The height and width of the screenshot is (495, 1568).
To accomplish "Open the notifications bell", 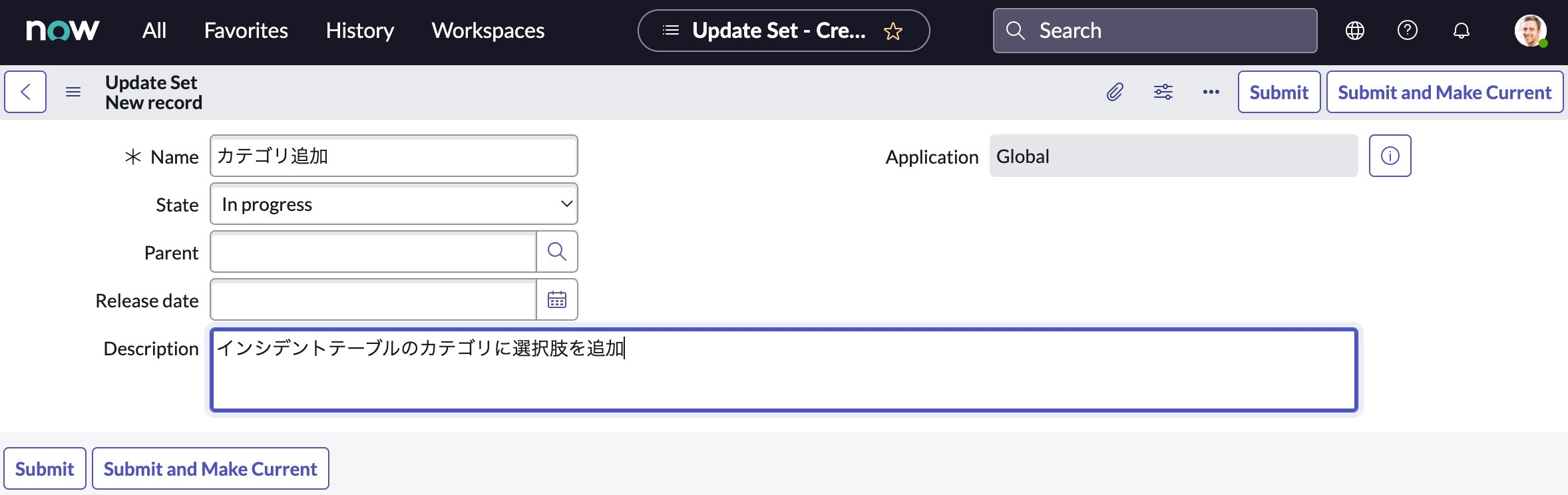I will [1461, 31].
